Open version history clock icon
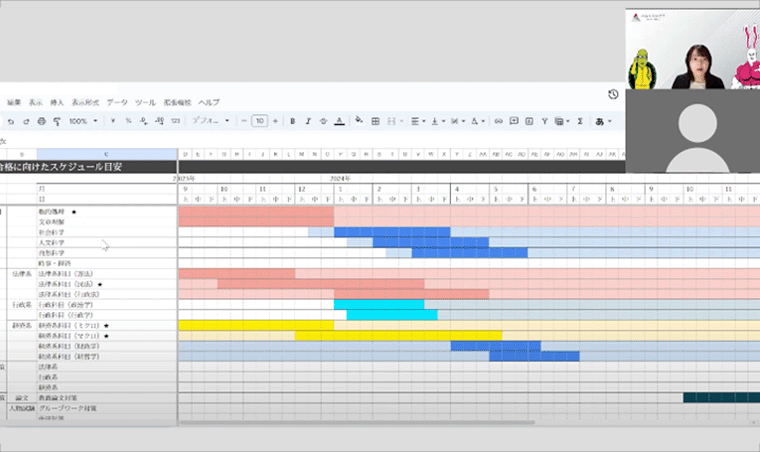 [x=613, y=94]
